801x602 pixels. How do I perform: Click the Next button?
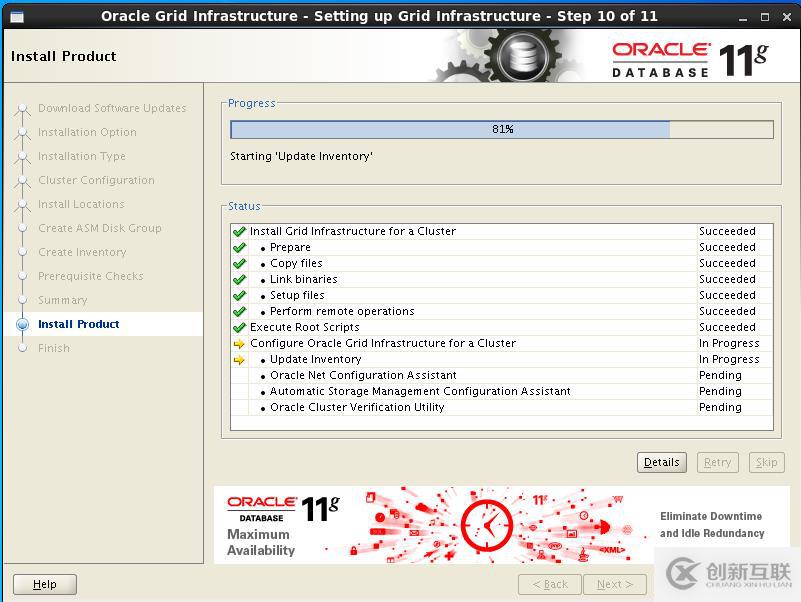[x=615, y=584]
